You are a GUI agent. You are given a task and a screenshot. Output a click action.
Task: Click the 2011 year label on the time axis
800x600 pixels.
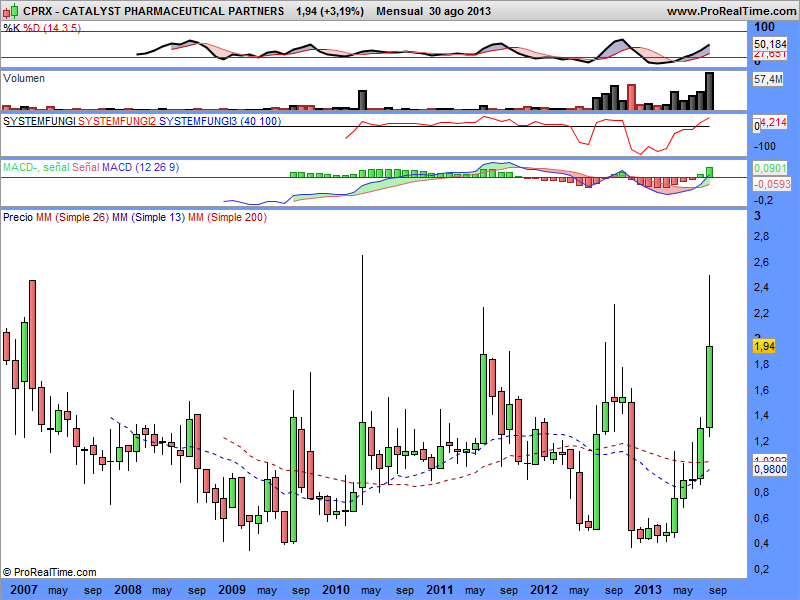point(440,590)
